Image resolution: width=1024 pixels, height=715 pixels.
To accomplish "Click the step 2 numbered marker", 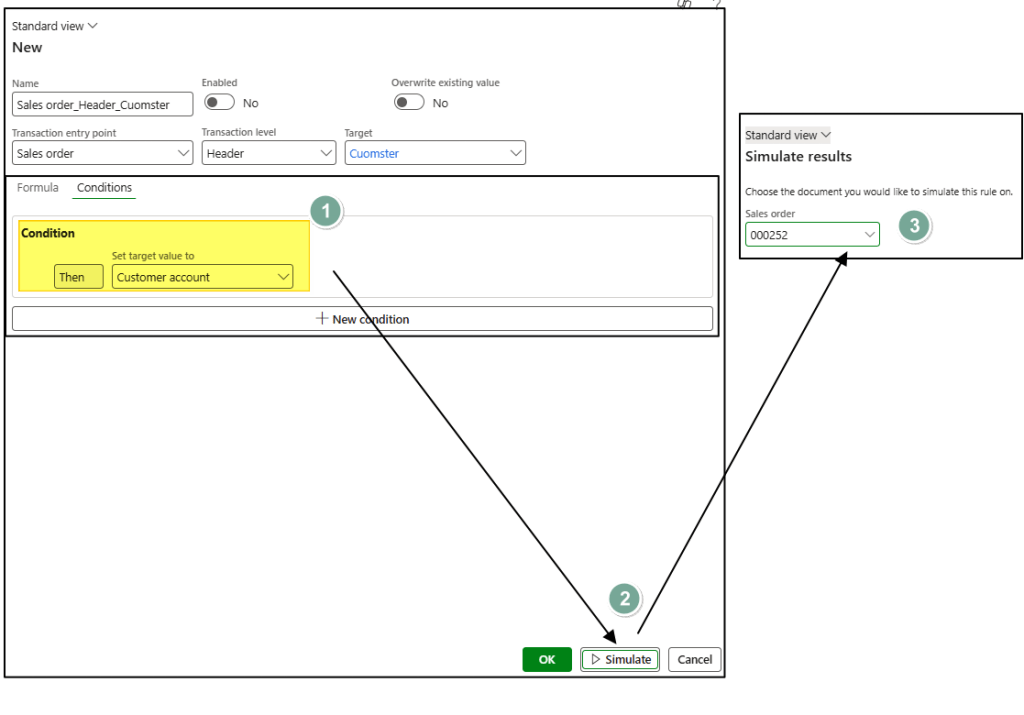I will [x=625, y=599].
